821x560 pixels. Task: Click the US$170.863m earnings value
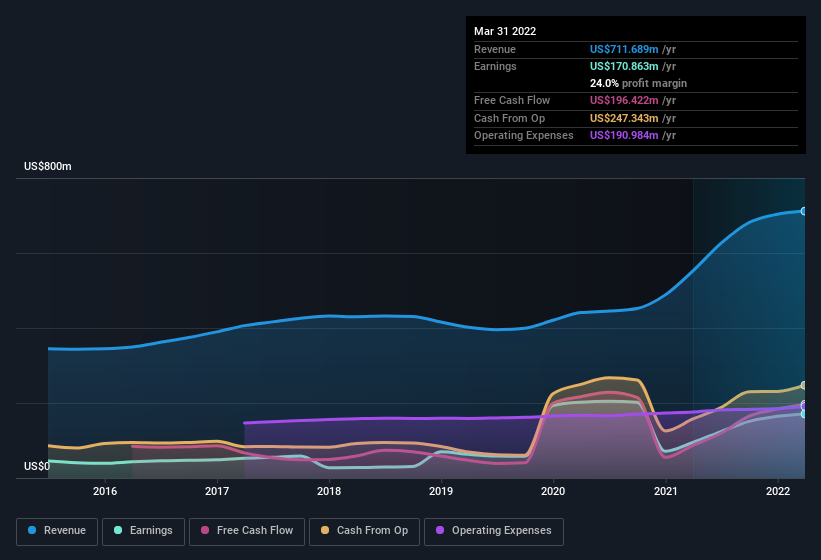coord(624,66)
